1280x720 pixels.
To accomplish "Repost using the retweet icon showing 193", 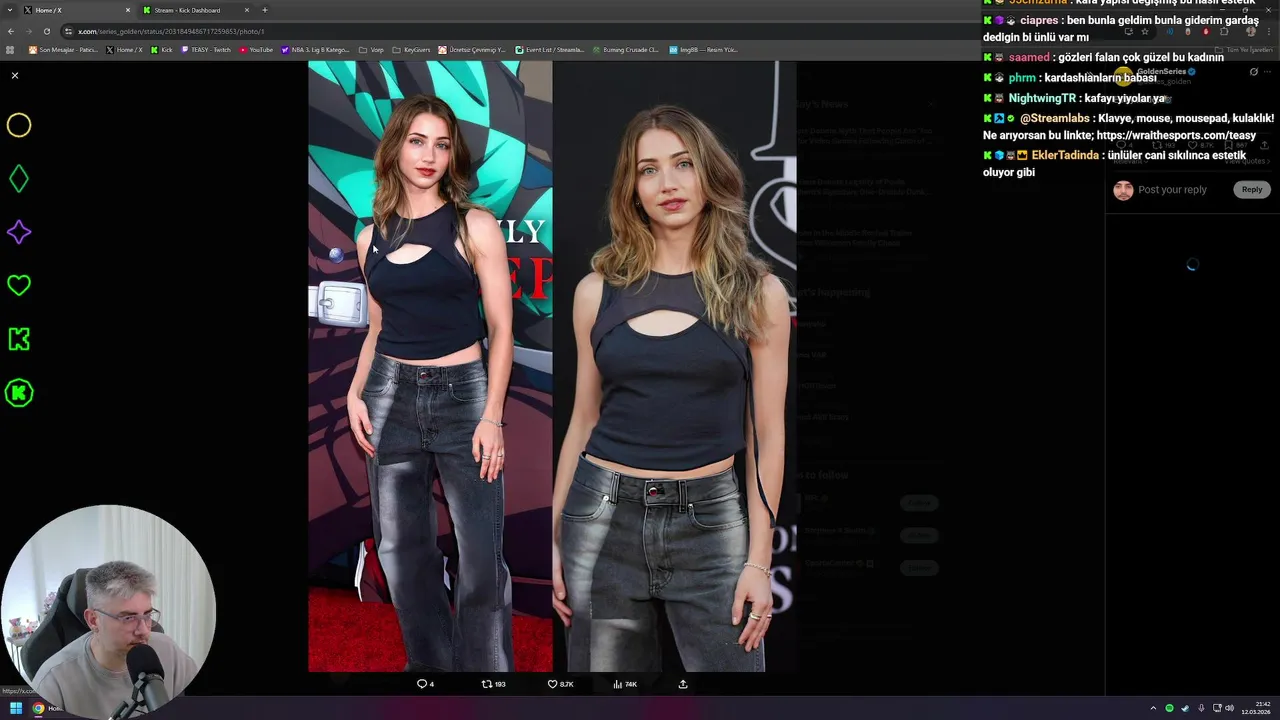I will point(493,684).
